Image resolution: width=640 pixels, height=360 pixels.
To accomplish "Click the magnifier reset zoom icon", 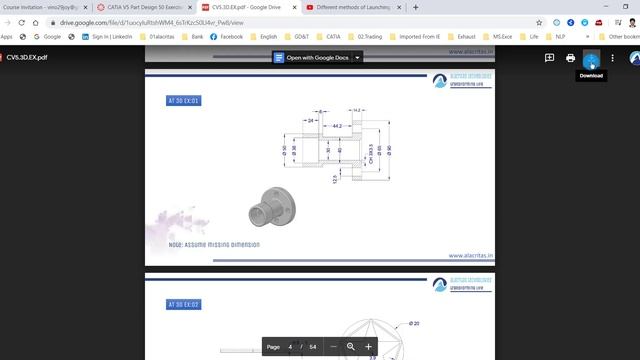I will pos(351,347).
